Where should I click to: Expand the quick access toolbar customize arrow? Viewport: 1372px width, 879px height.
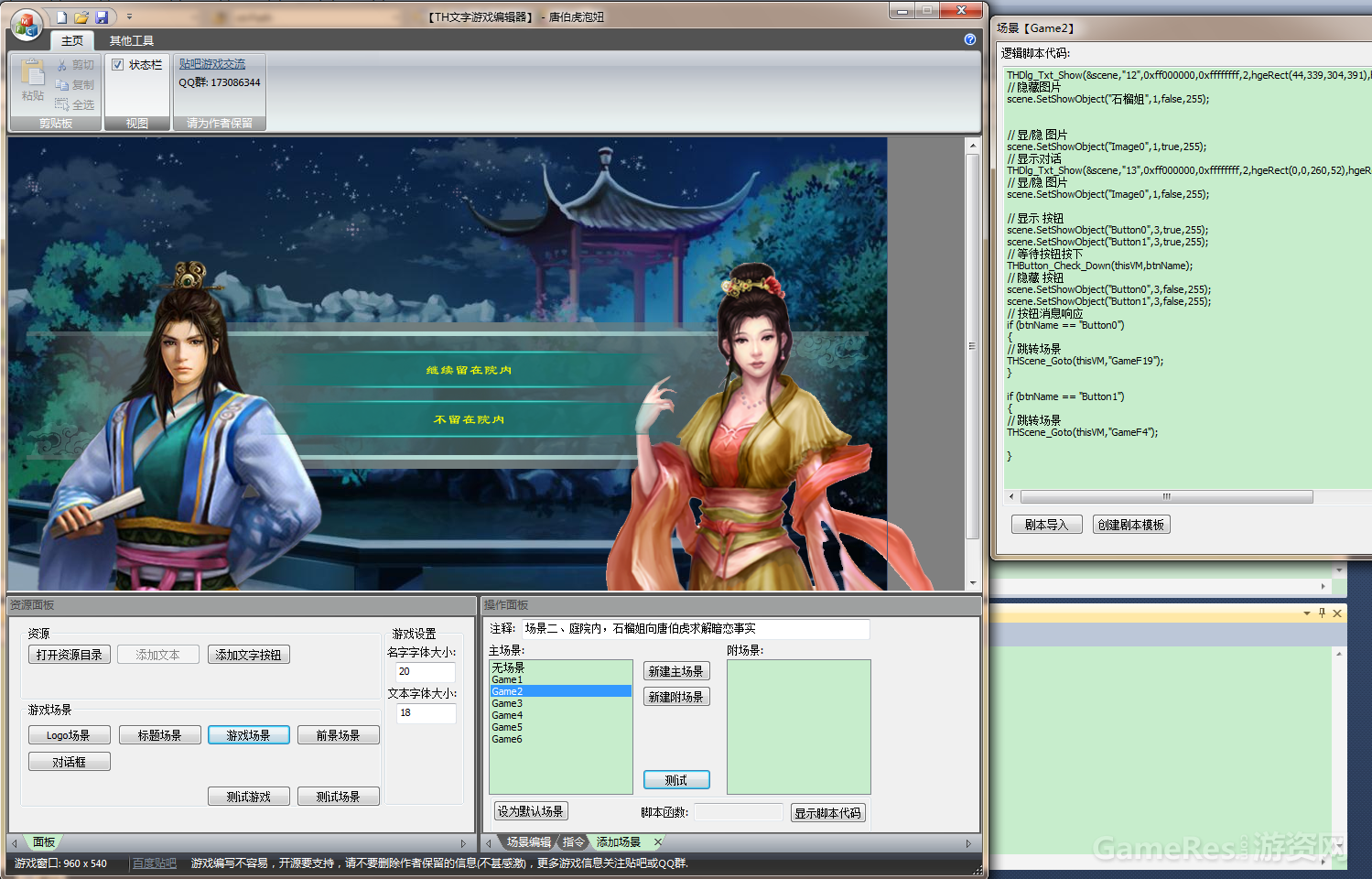(129, 17)
